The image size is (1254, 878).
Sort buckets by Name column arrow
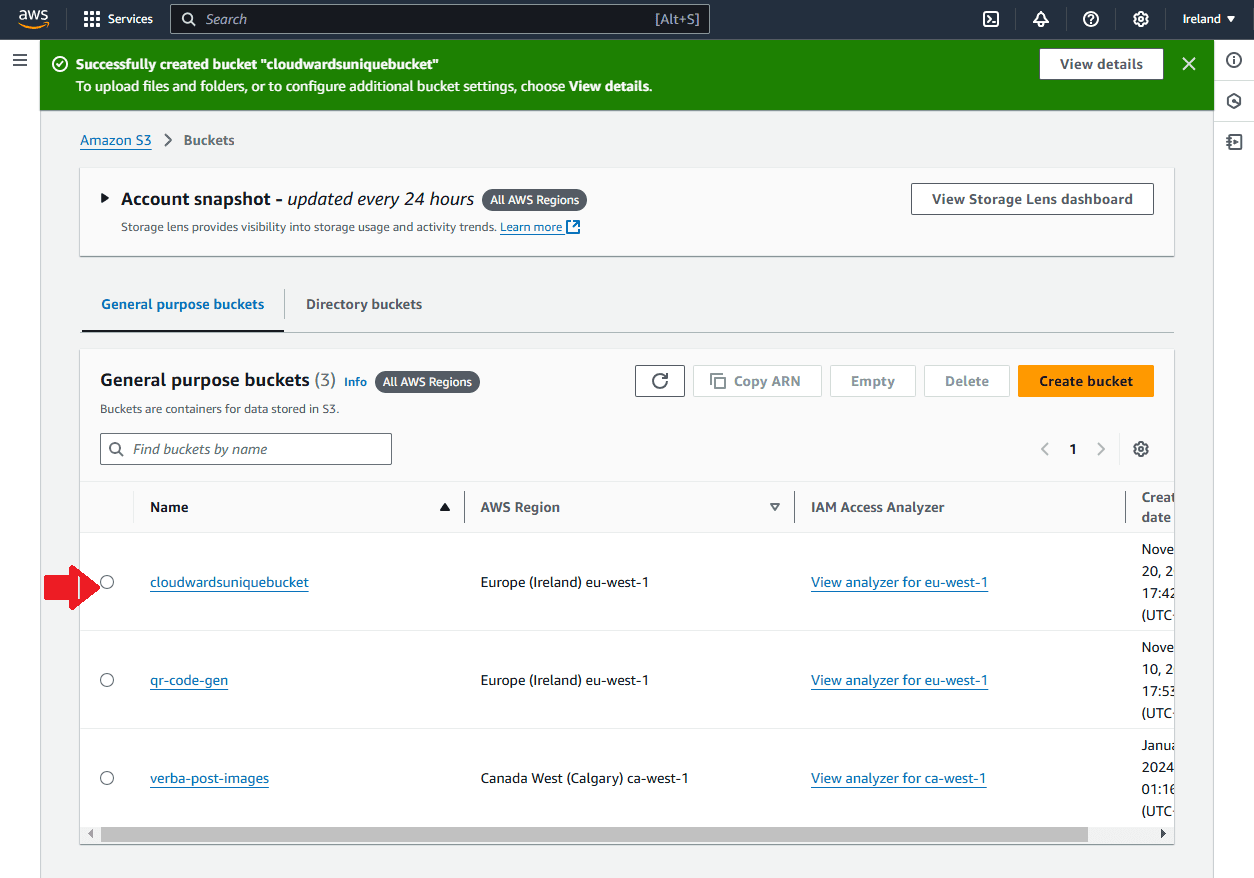pyautogui.click(x=445, y=507)
